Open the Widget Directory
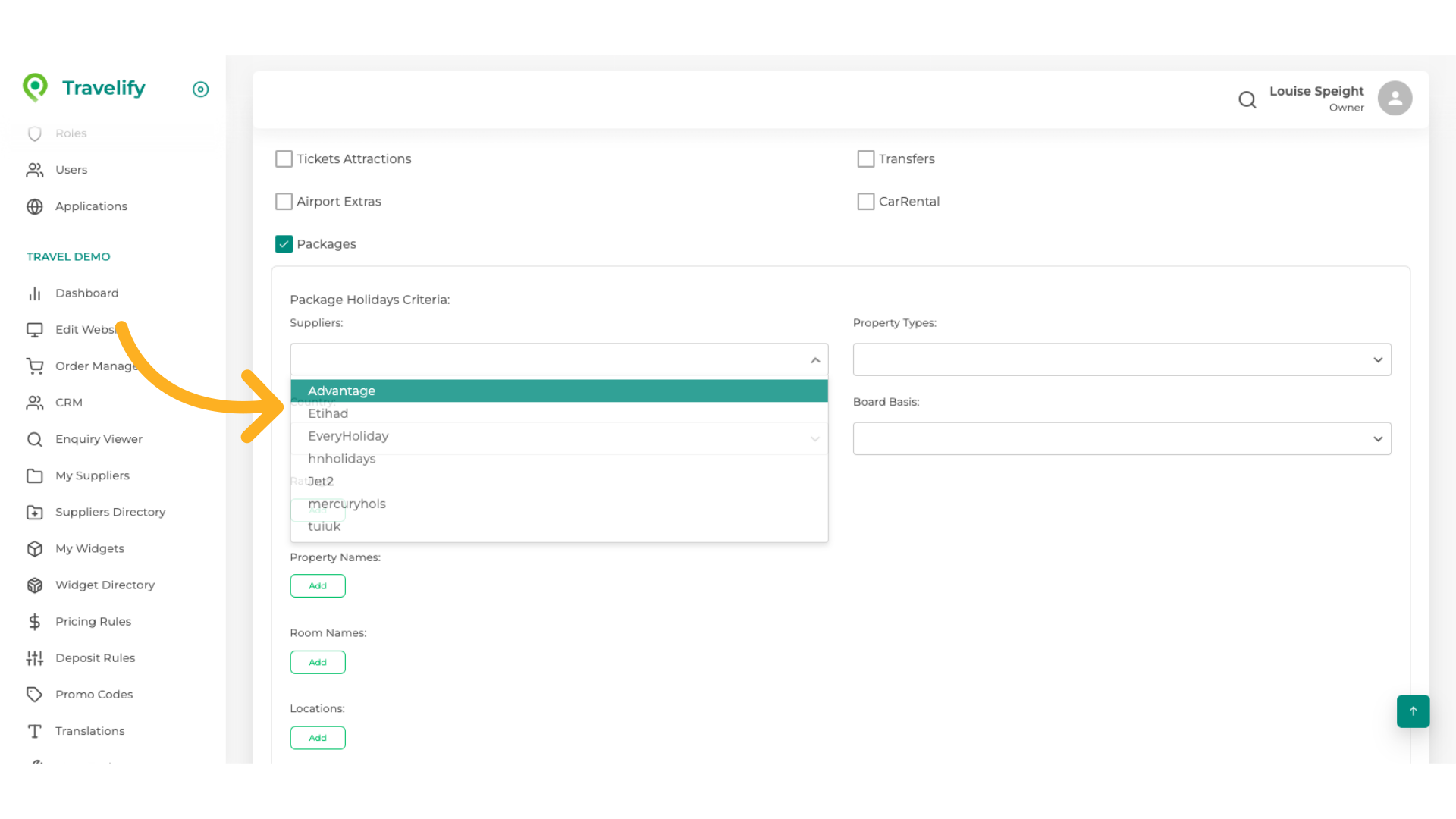The width and height of the screenshot is (1456, 819). click(x=105, y=585)
